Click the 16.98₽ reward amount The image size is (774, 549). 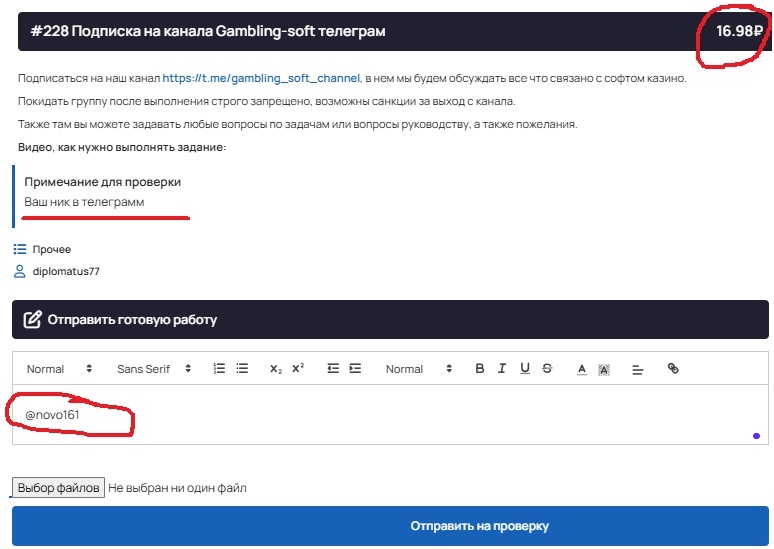(x=739, y=31)
